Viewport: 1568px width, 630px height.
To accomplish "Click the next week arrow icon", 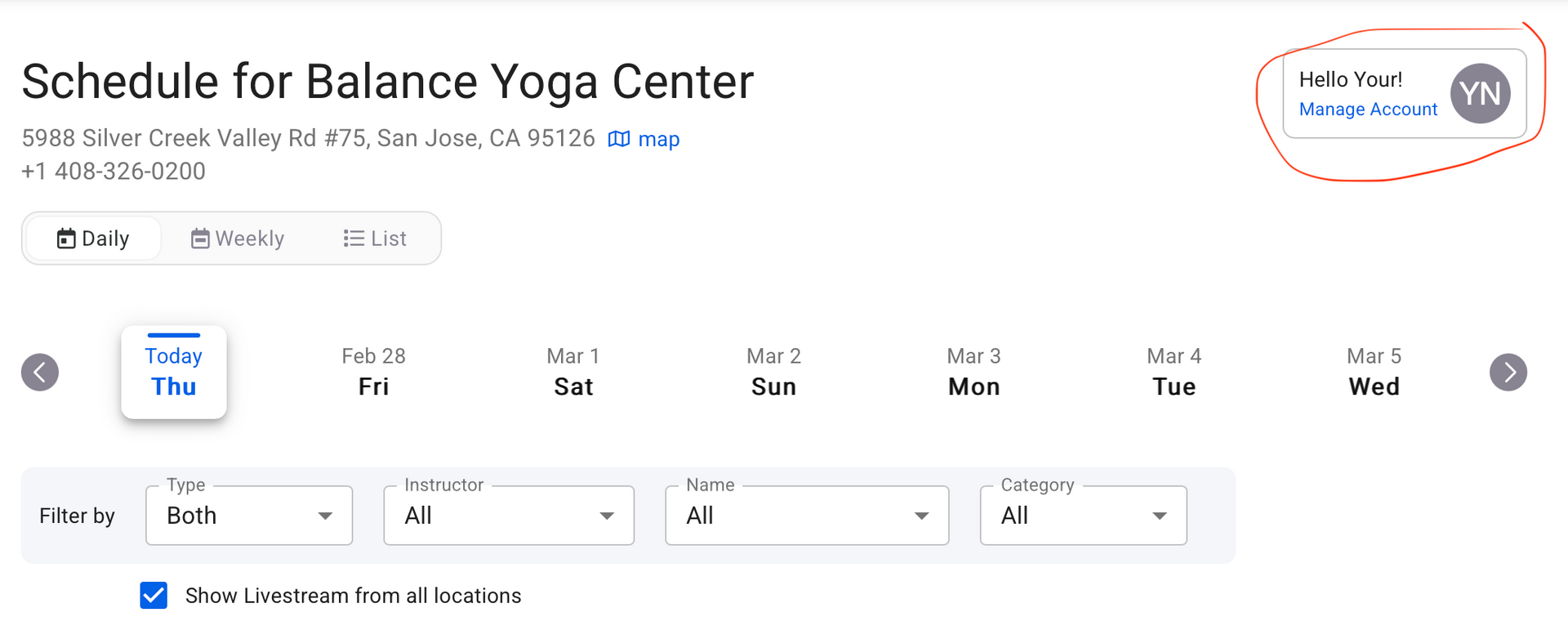I will pos(1508,373).
